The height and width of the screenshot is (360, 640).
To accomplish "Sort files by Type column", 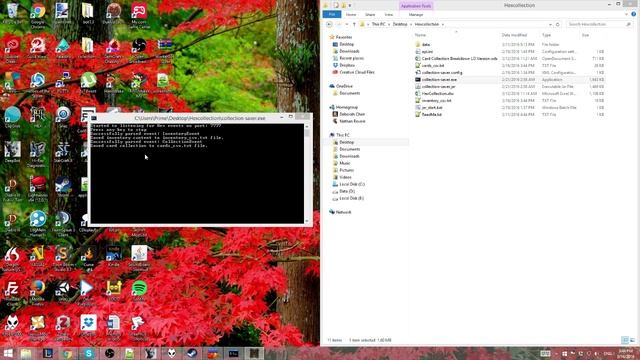I will click(x=547, y=35).
